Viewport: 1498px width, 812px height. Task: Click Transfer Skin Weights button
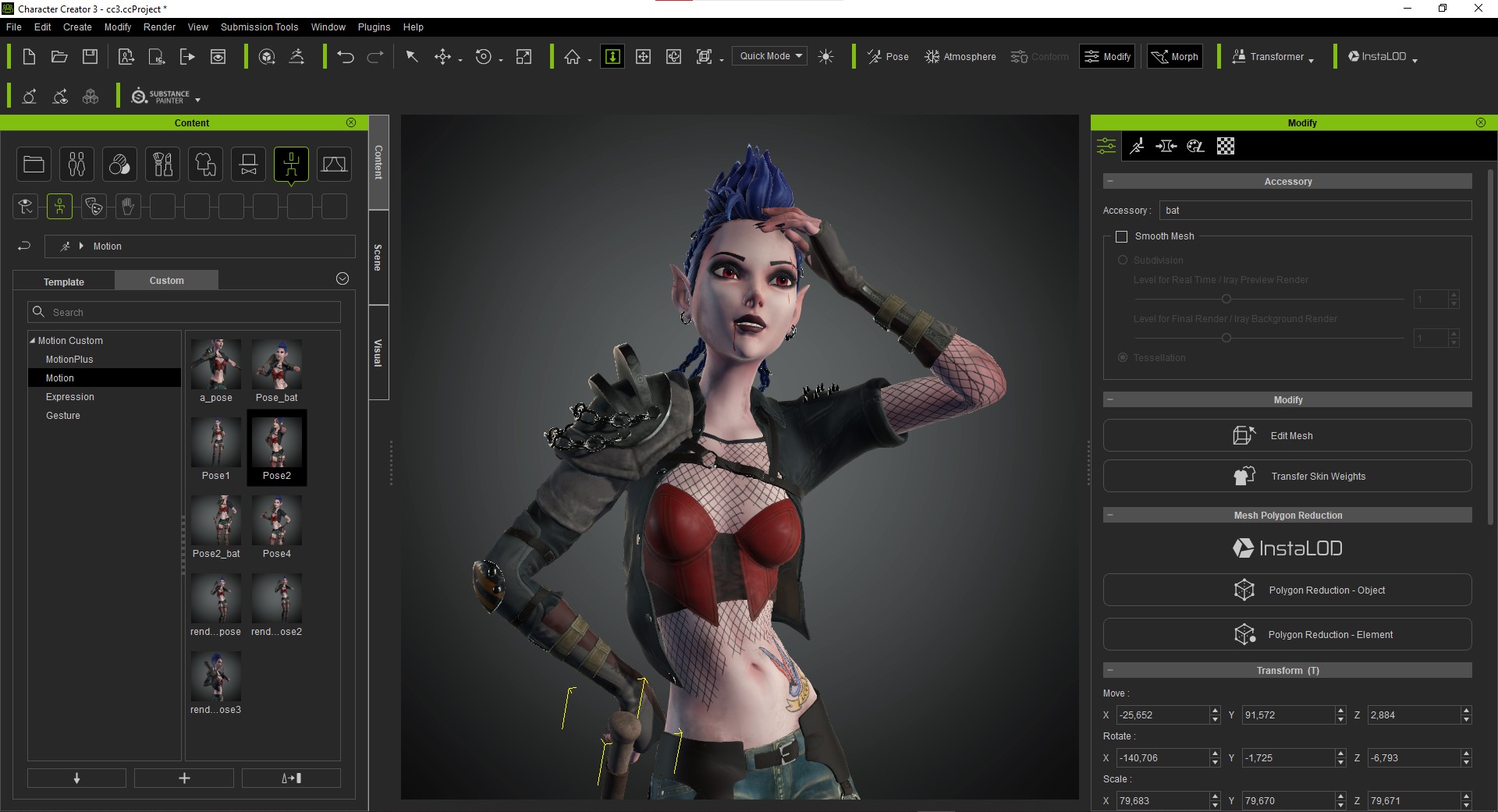pos(1287,476)
